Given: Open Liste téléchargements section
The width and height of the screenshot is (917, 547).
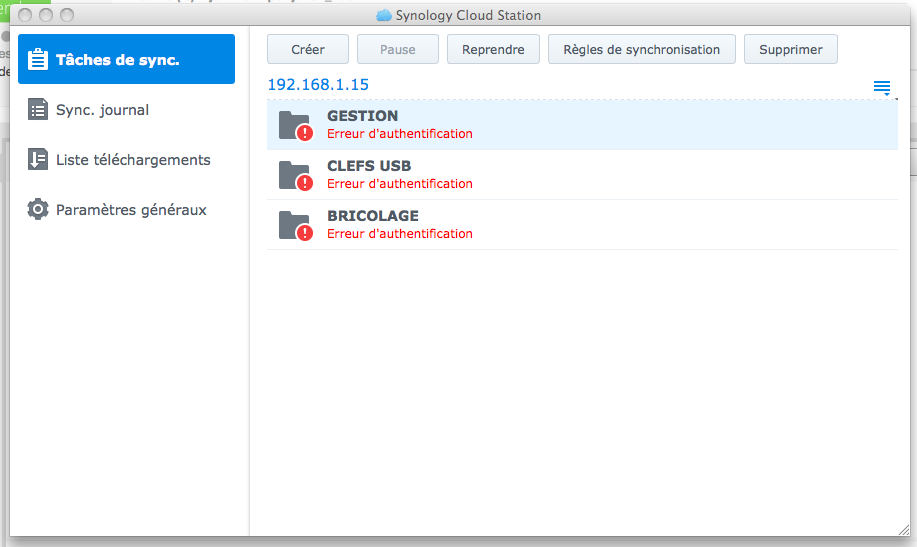Looking at the screenshot, I should [126, 159].
